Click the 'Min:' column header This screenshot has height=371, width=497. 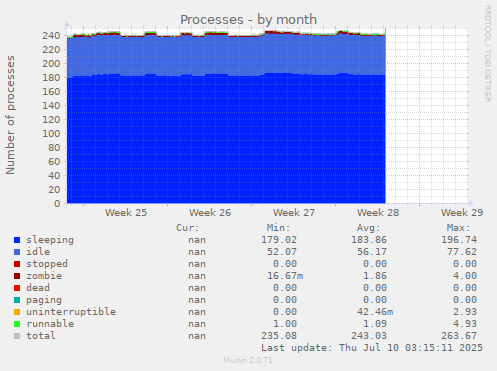pyautogui.click(x=278, y=228)
